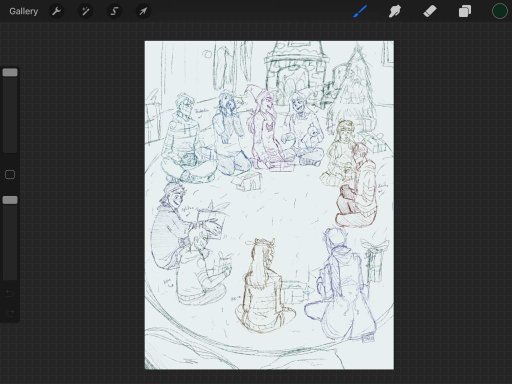Screen dimensions: 512x384
Task: Select the Brush tool
Action: [x=360, y=11]
